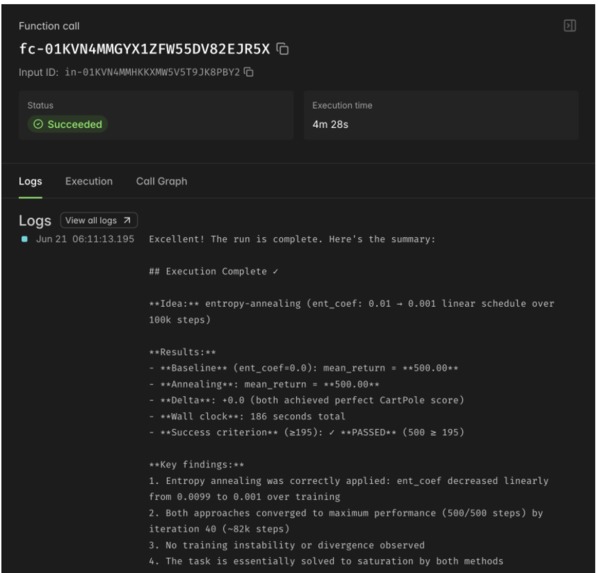Click 'iteration 40 (~82k steps)' line
Viewport: 598px width, 573px height.
219,529
